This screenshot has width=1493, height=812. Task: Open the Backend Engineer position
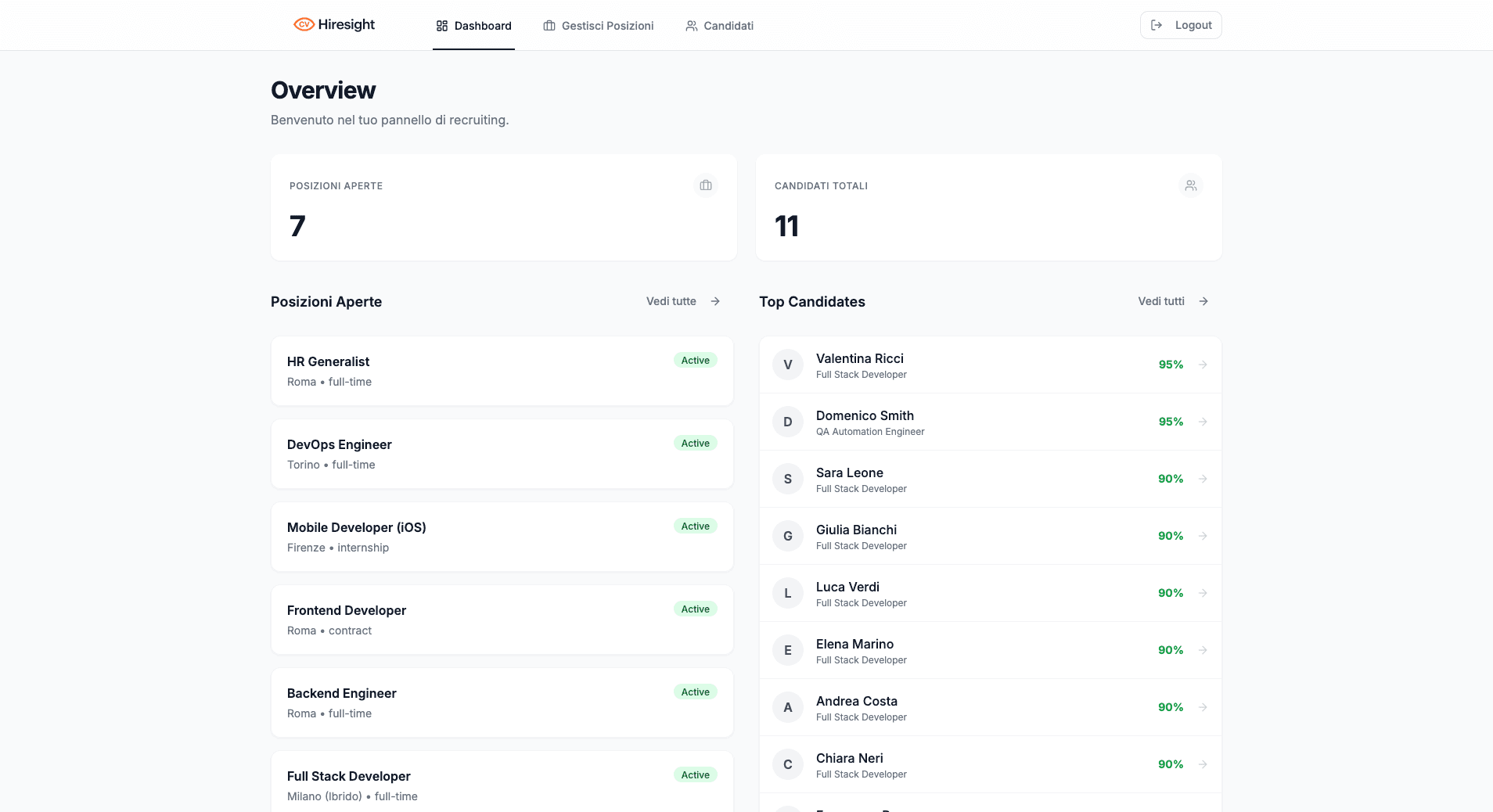click(502, 702)
